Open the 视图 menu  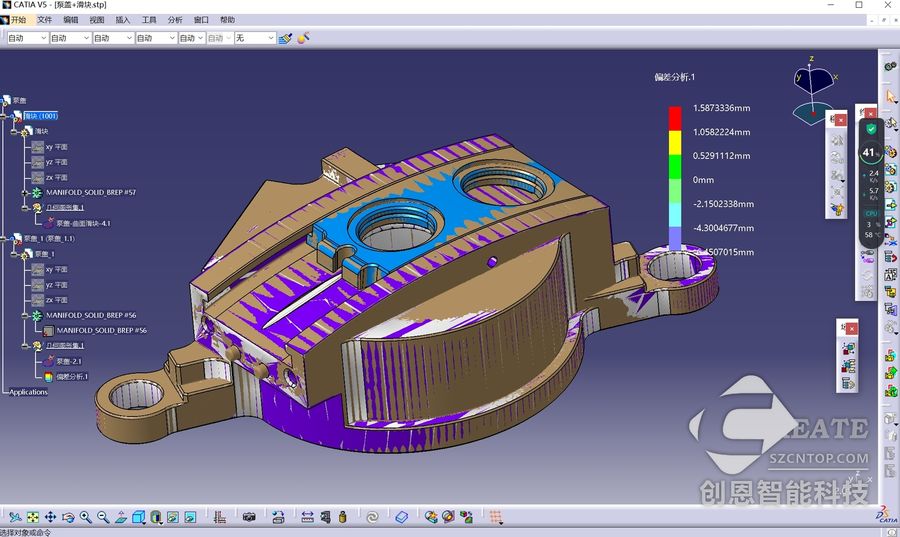tap(97, 20)
